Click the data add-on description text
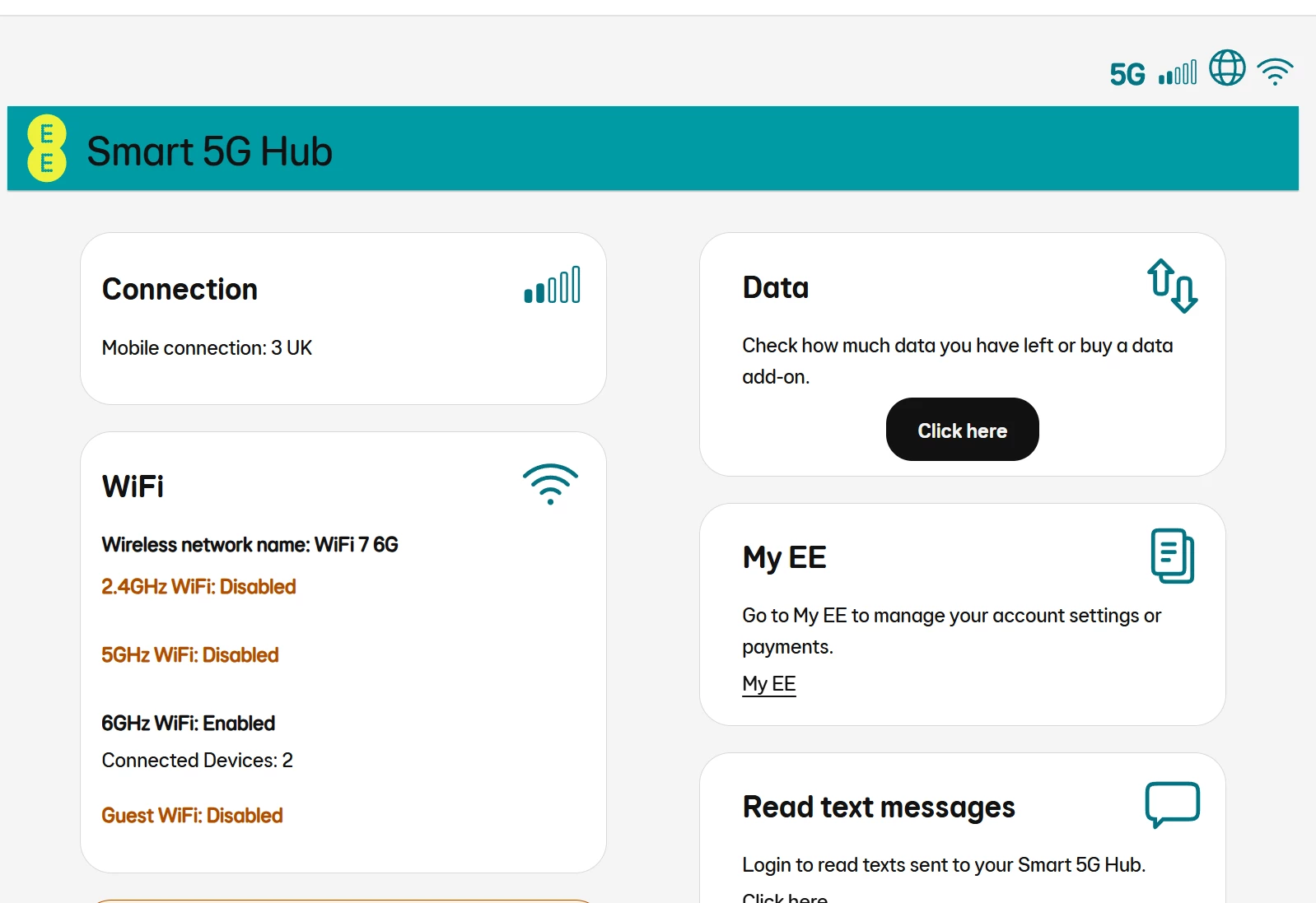Viewport: 1316px width, 903px height. point(958,361)
